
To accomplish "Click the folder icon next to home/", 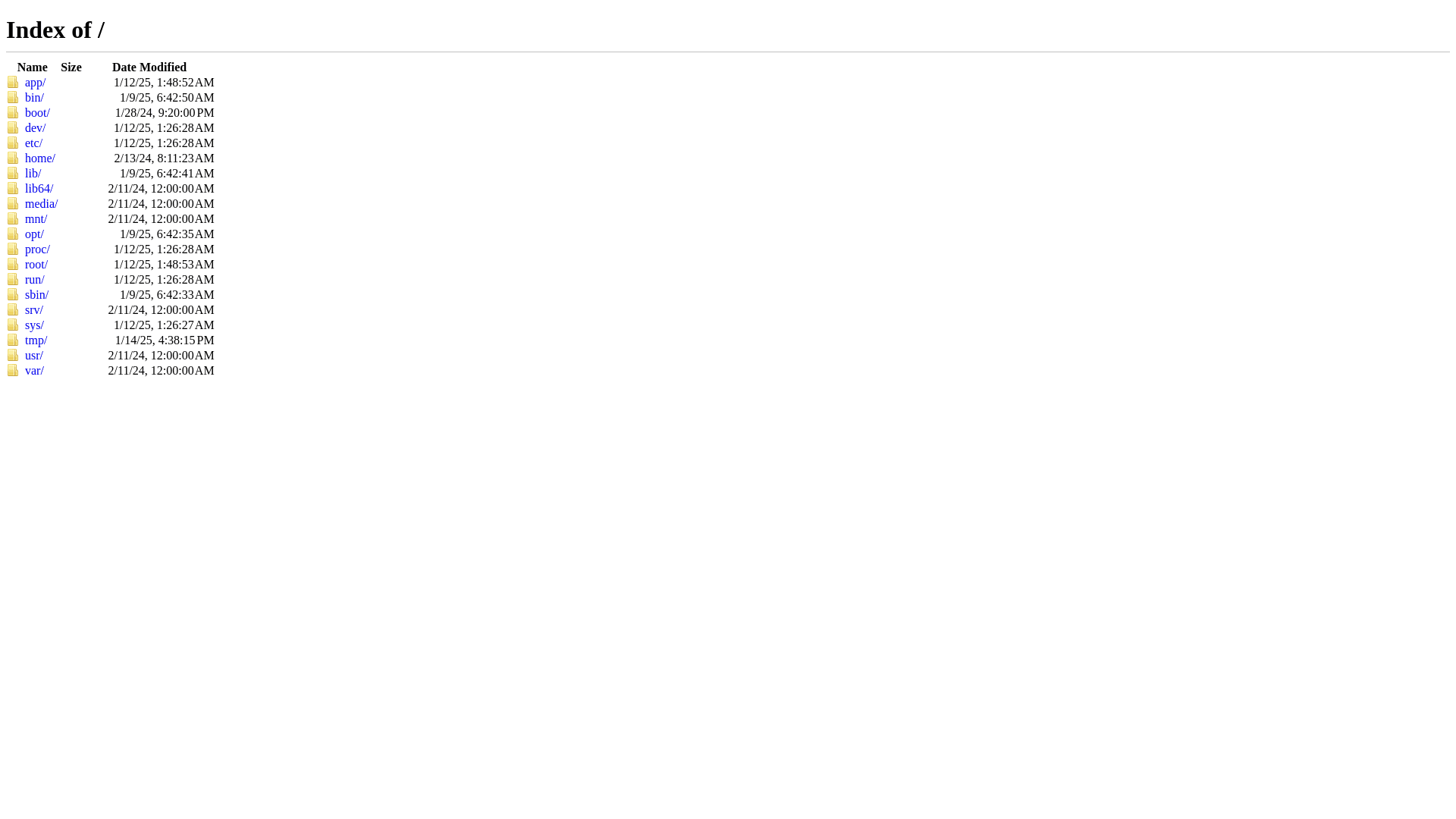I will (x=13, y=158).
